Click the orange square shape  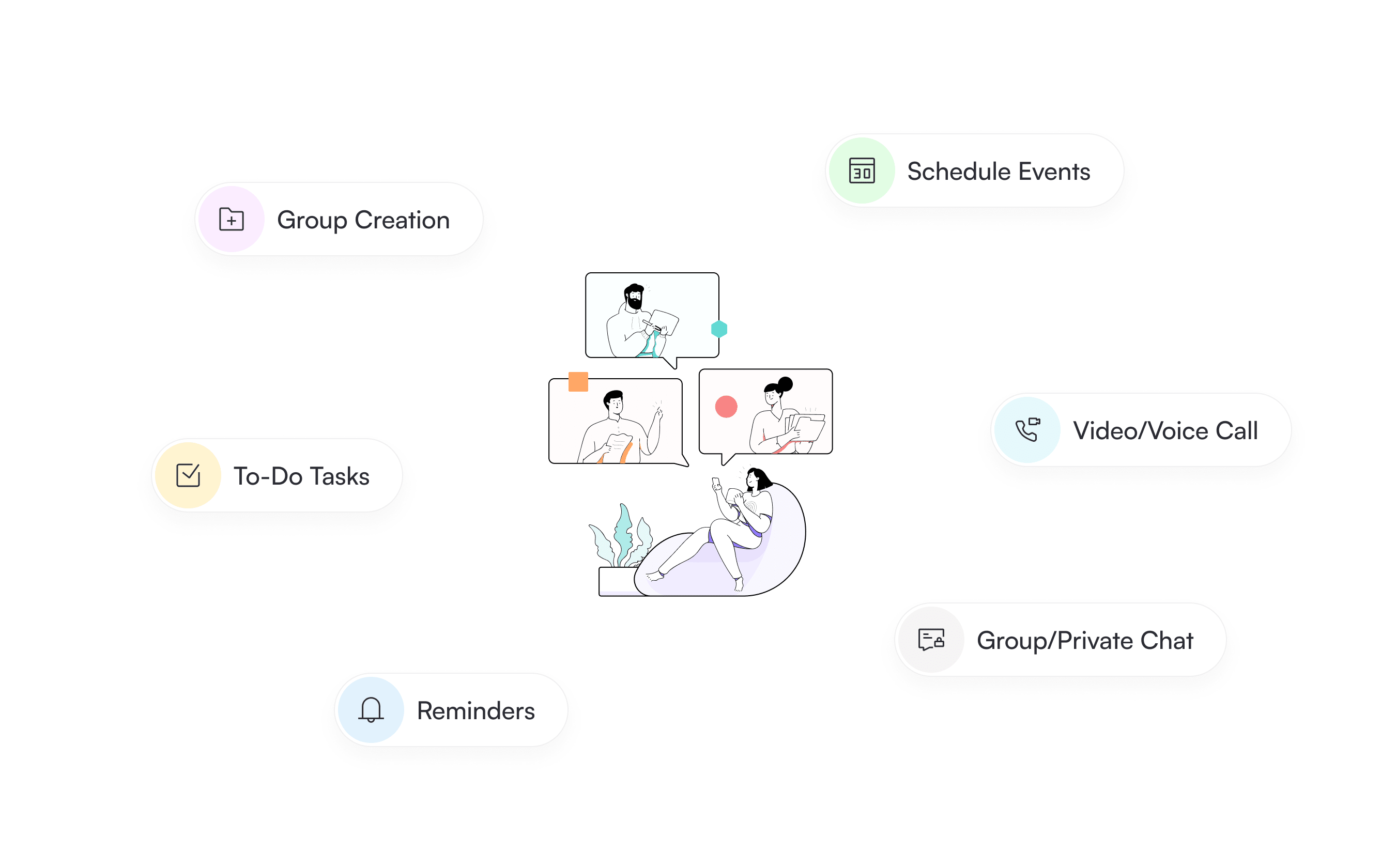578,382
